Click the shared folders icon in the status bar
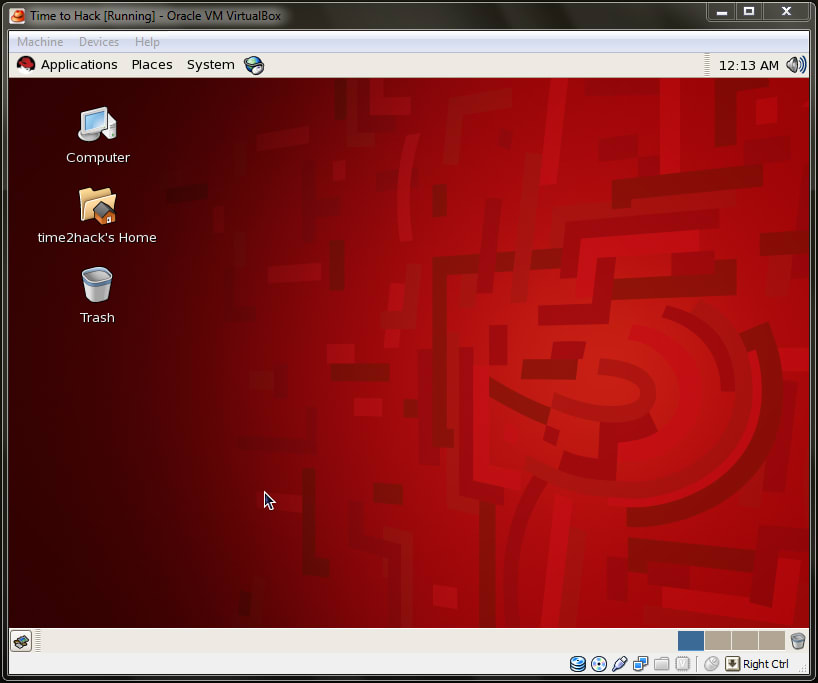The width and height of the screenshot is (818, 683). coord(661,664)
